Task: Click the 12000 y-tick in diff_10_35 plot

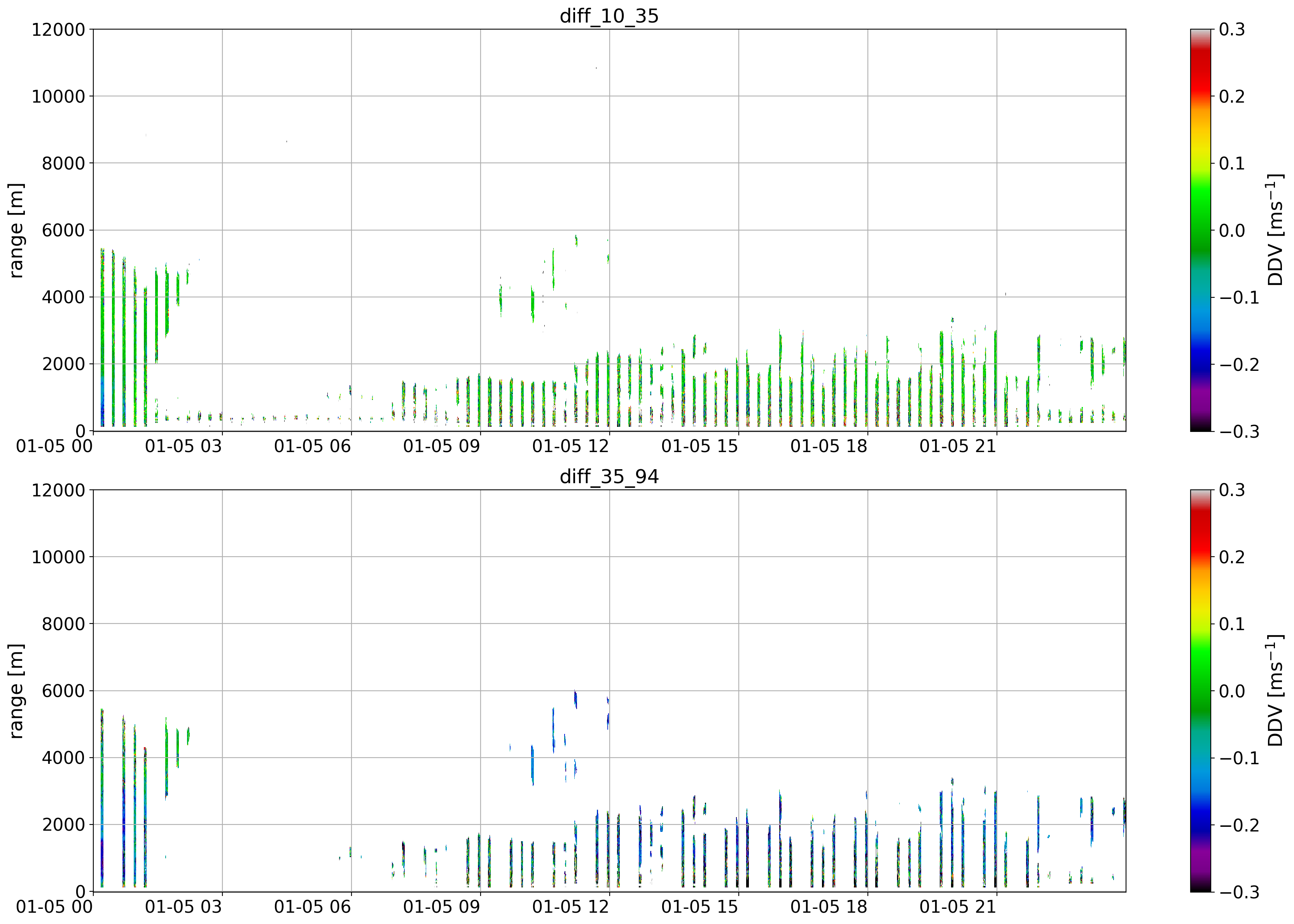Action: click(58, 30)
